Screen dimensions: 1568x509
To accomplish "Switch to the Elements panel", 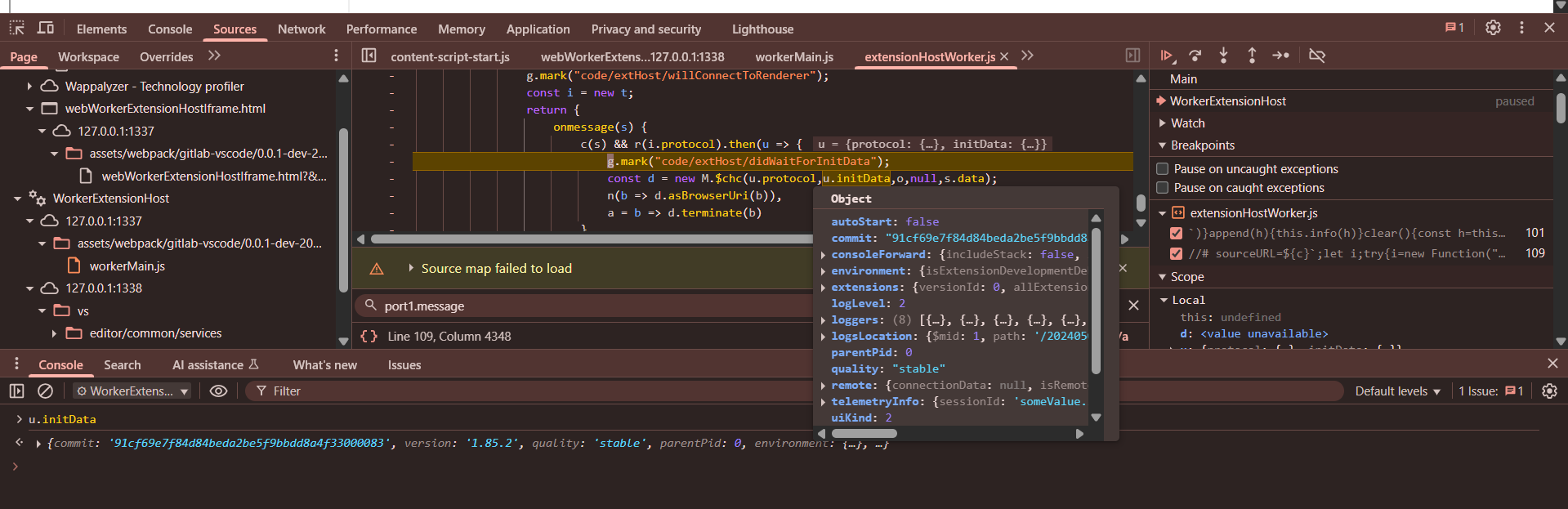I will (101, 29).
